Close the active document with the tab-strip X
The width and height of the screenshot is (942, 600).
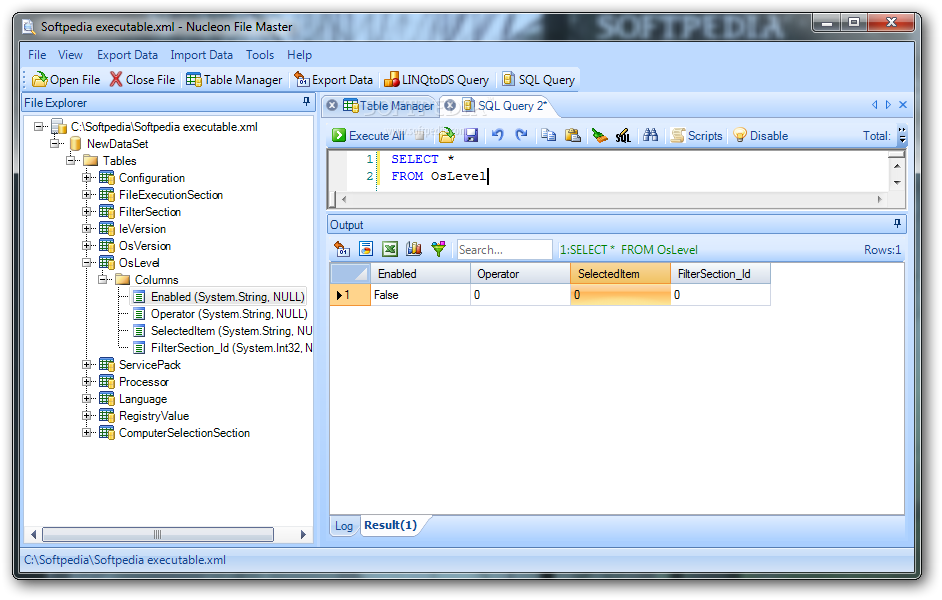902,105
